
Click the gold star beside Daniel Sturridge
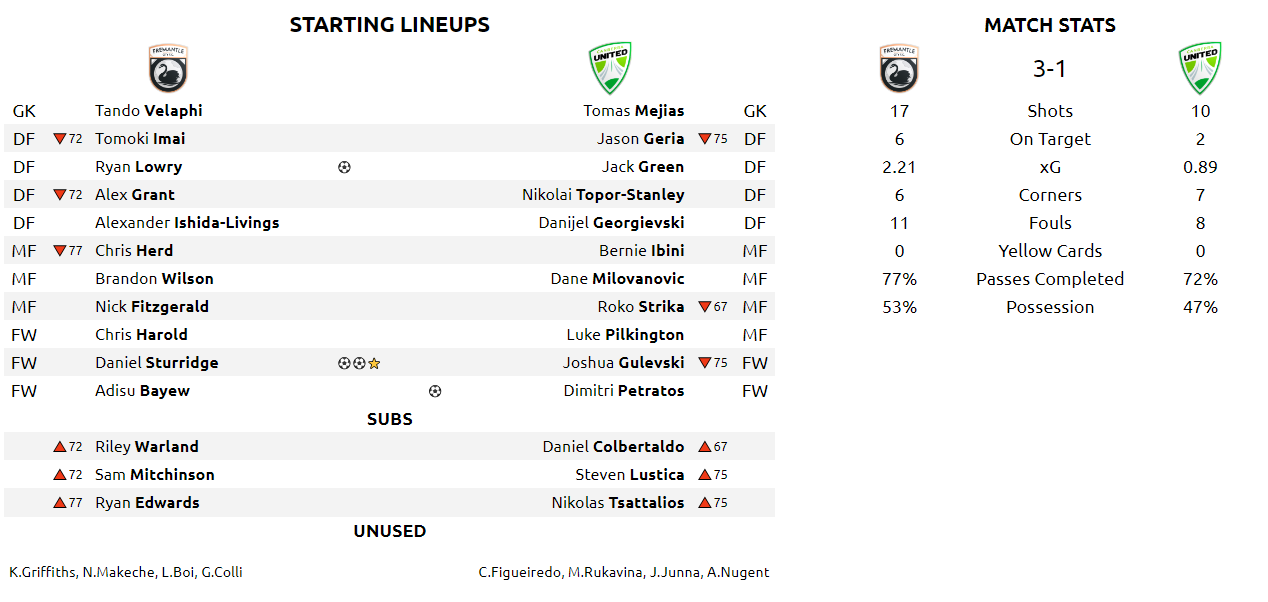coord(374,363)
